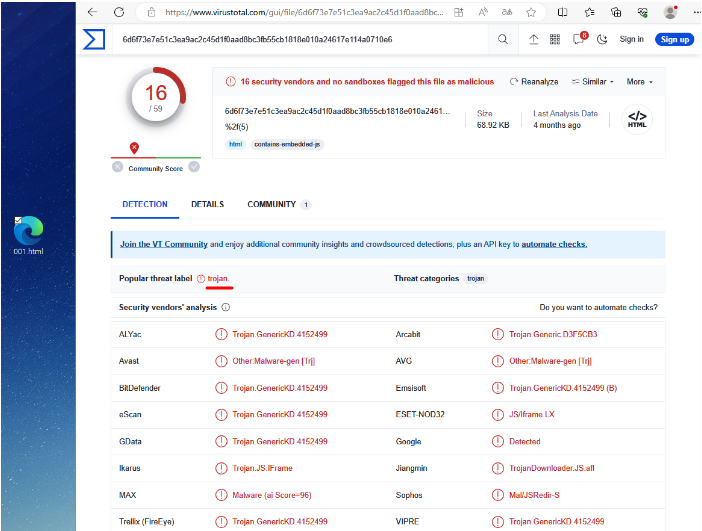Open the COMMUNITY tab
The height and width of the screenshot is (531, 702).
[x=279, y=205]
